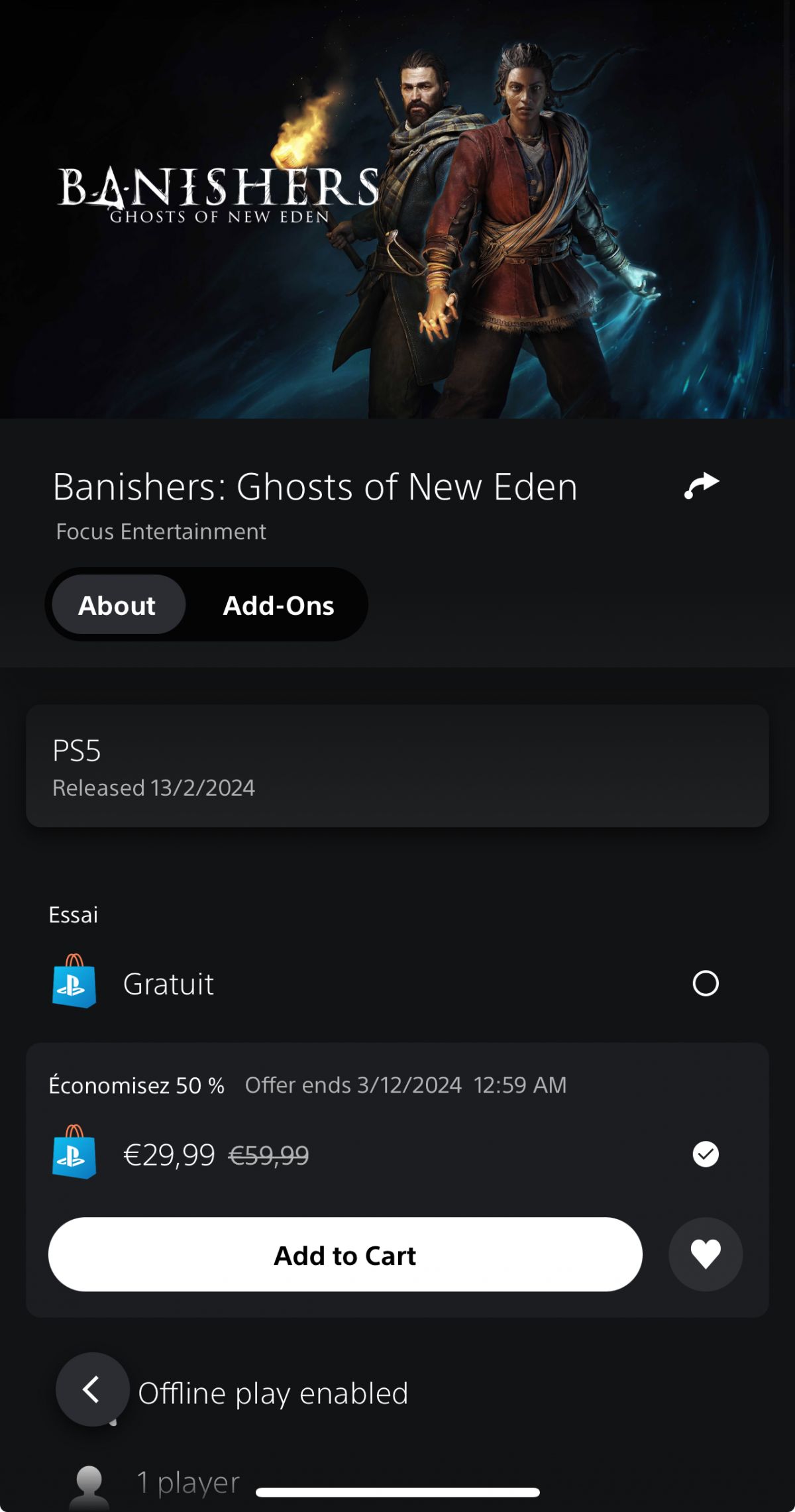Tap the back chevron button
Screen dimensions: 795x1512
pyautogui.click(x=93, y=1389)
